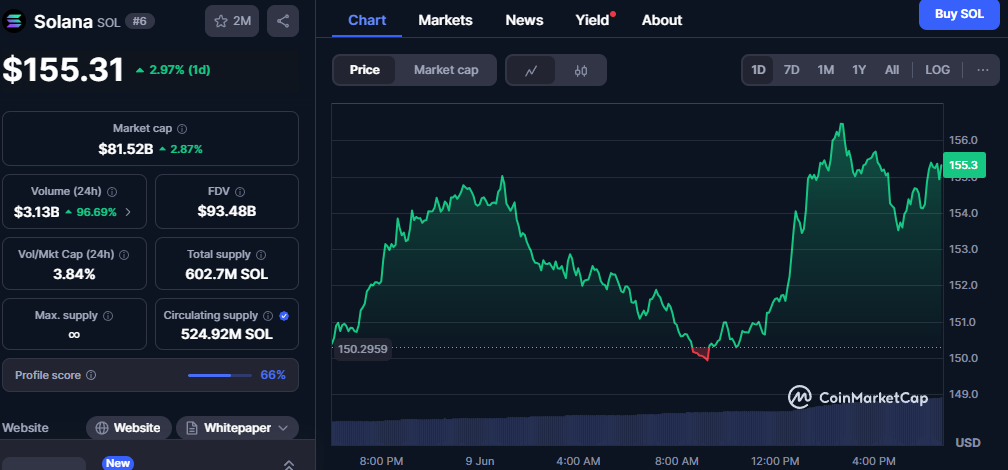Viewport: 1008px width, 470px height.
Task: Click the Buy SOL button
Action: pyautogui.click(x=958, y=15)
